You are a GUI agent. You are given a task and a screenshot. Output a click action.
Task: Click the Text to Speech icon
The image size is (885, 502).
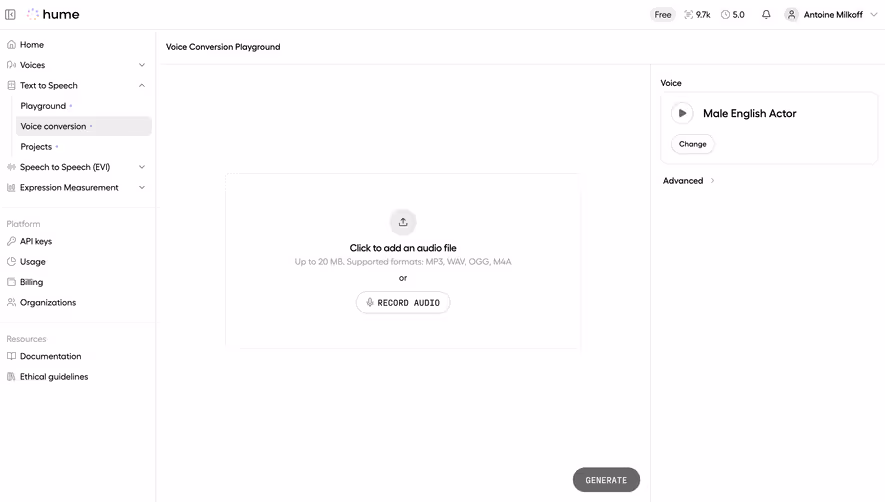click(11, 85)
